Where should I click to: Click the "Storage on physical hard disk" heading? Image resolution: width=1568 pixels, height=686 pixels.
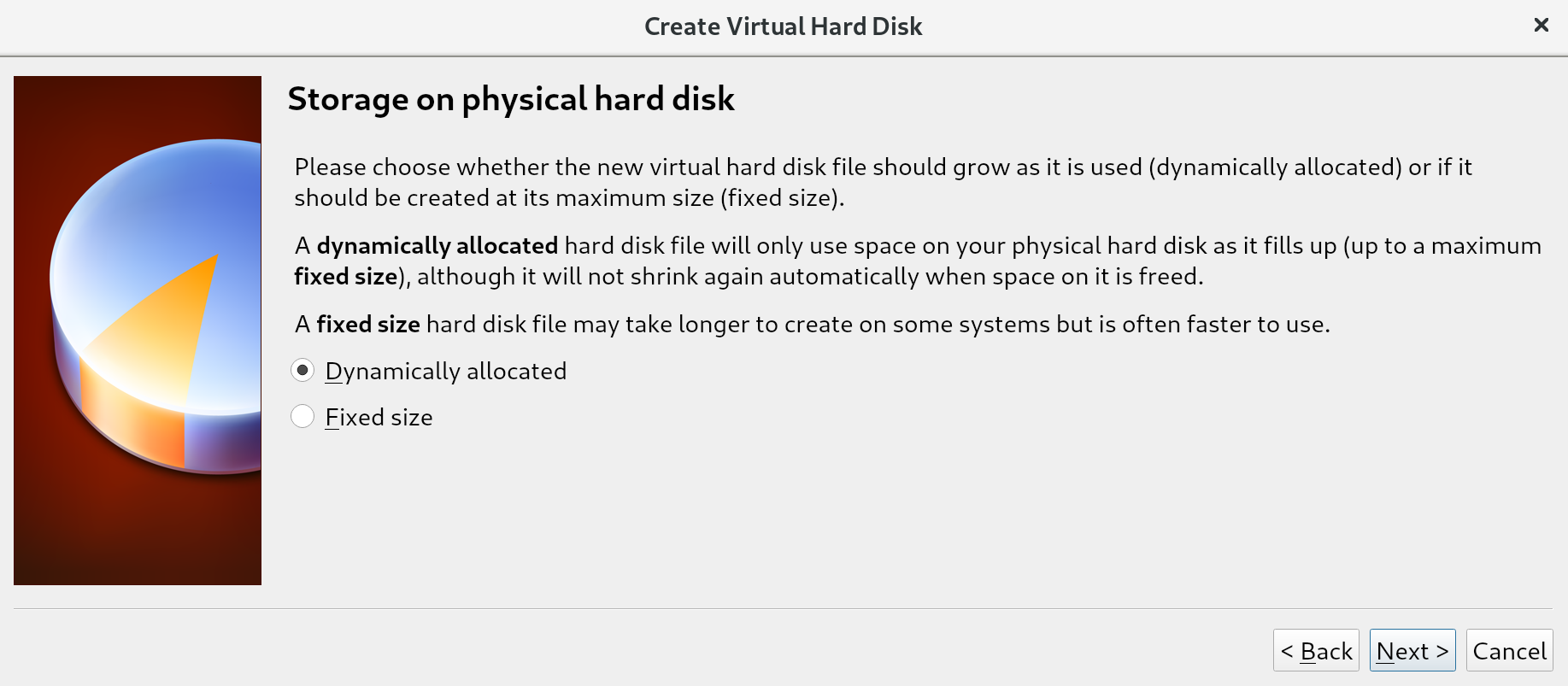coord(511,99)
